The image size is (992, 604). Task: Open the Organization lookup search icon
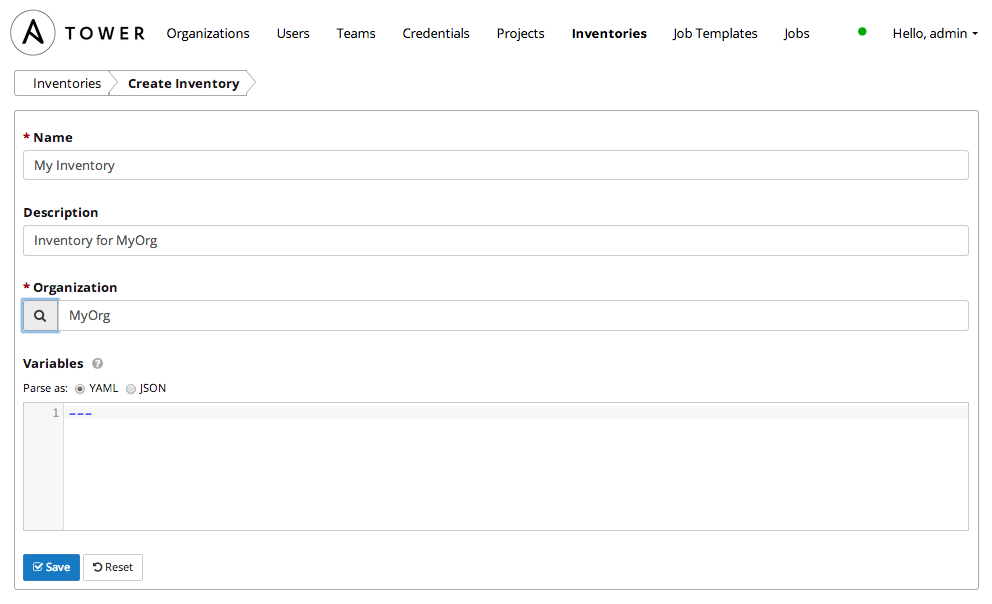click(x=40, y=316)
